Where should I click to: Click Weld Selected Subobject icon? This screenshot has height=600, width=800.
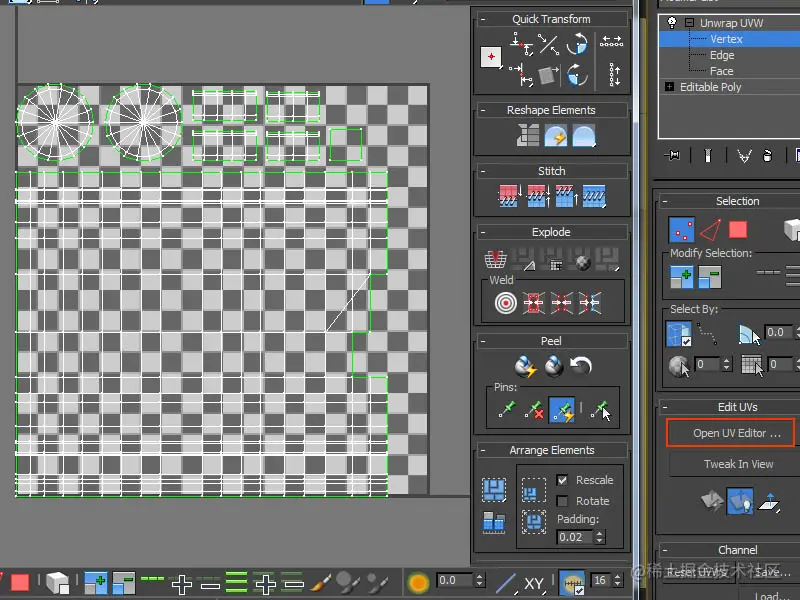[x=534, y=303]
